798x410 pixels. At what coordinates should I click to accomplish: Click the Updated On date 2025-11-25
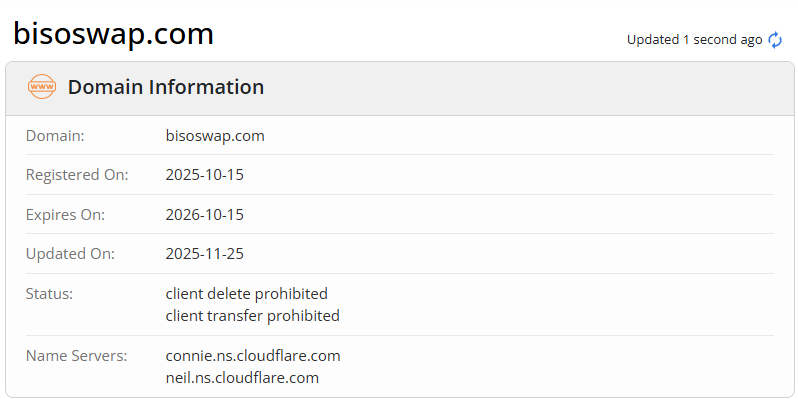(205, 254)
